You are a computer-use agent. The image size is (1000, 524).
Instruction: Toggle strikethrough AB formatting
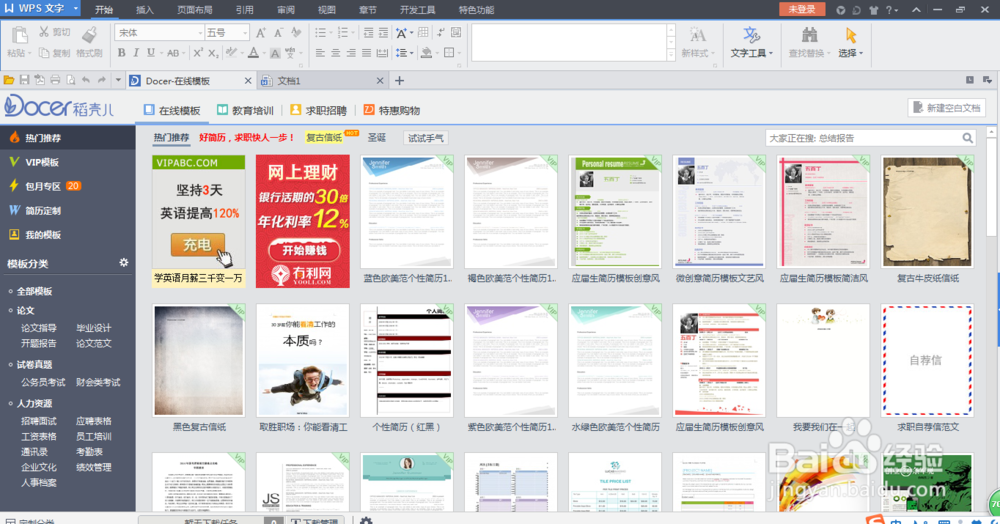[x=173, y=54]
